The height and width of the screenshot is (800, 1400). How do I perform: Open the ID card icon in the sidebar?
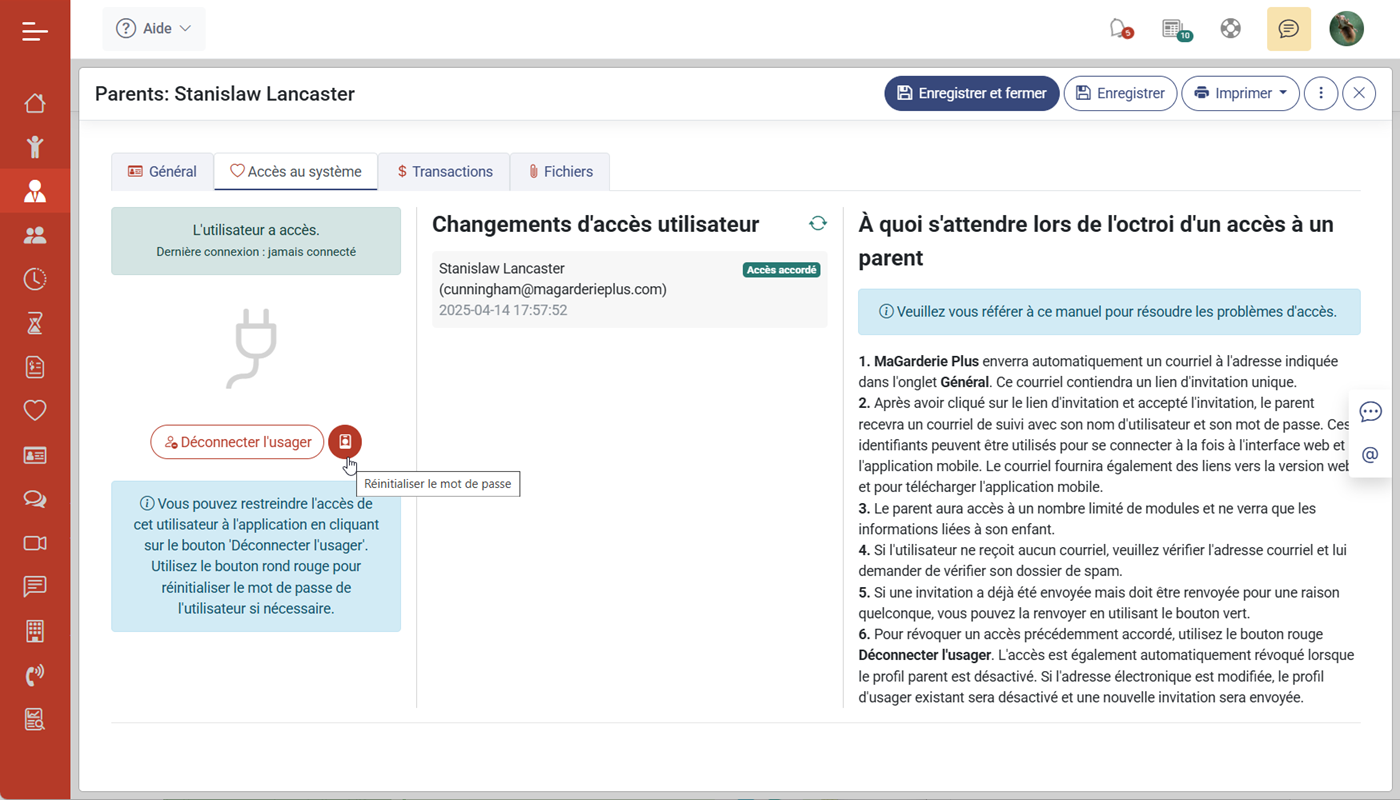pos(35,455)
